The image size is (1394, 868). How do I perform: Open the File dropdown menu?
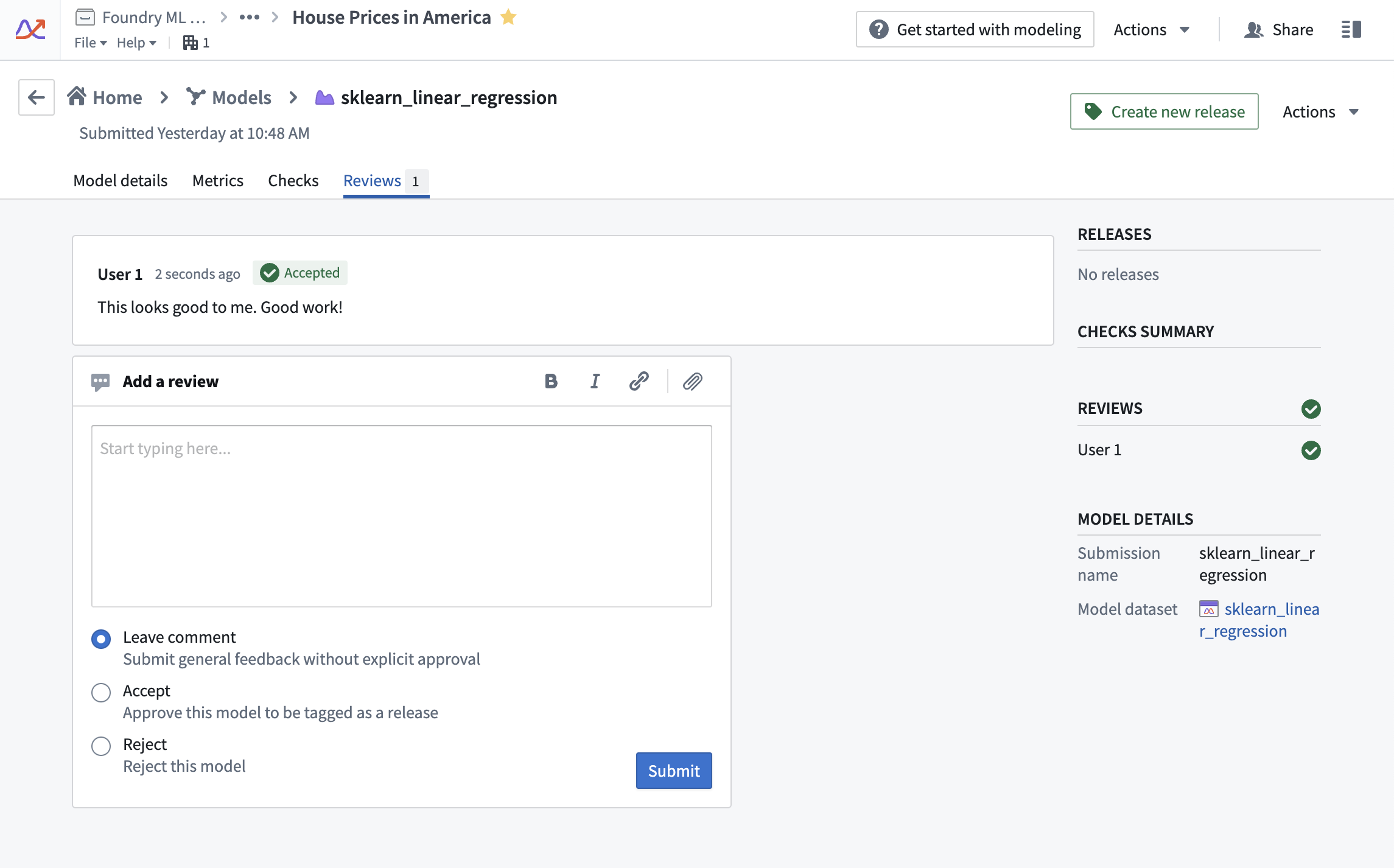[x=91, y=43]
